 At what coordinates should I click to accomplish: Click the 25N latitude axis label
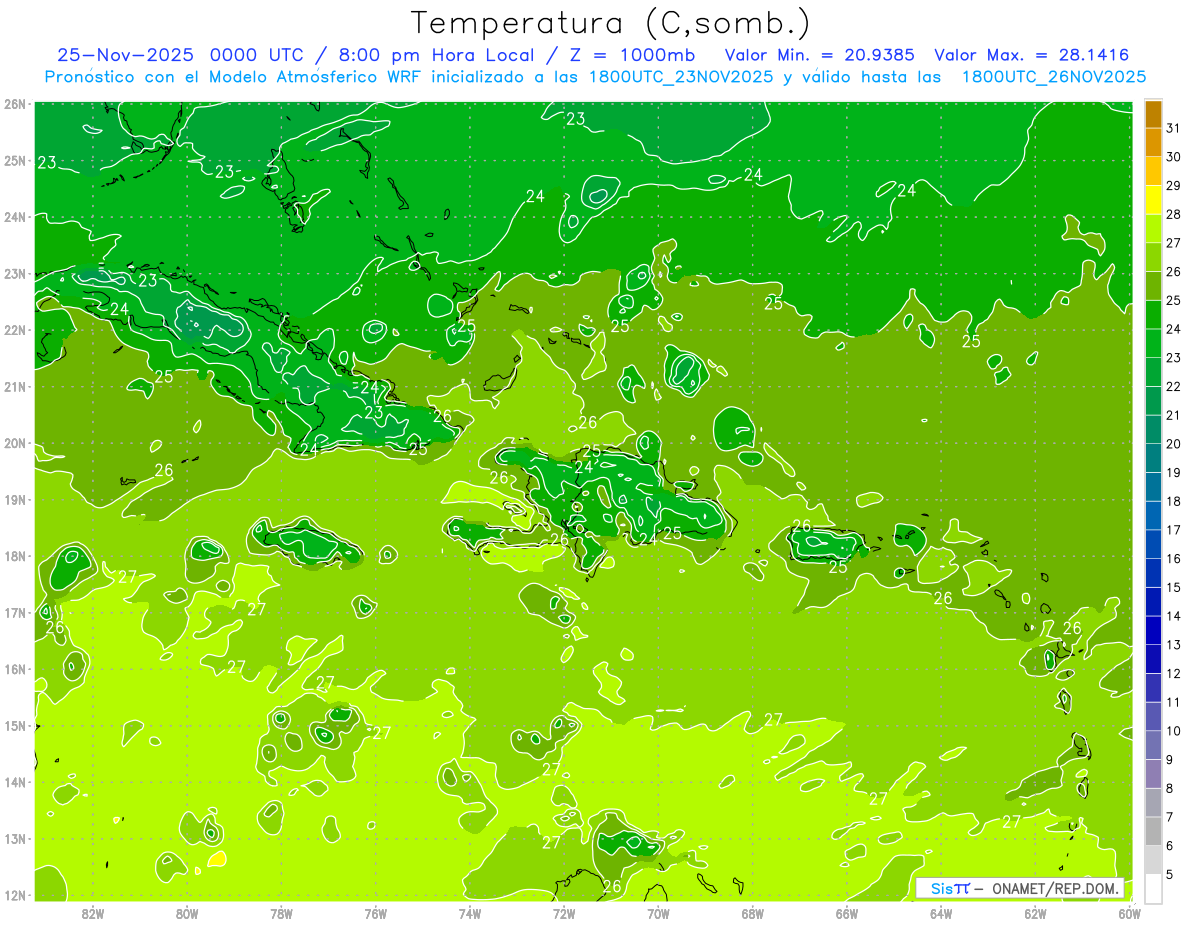coord(16,160)
